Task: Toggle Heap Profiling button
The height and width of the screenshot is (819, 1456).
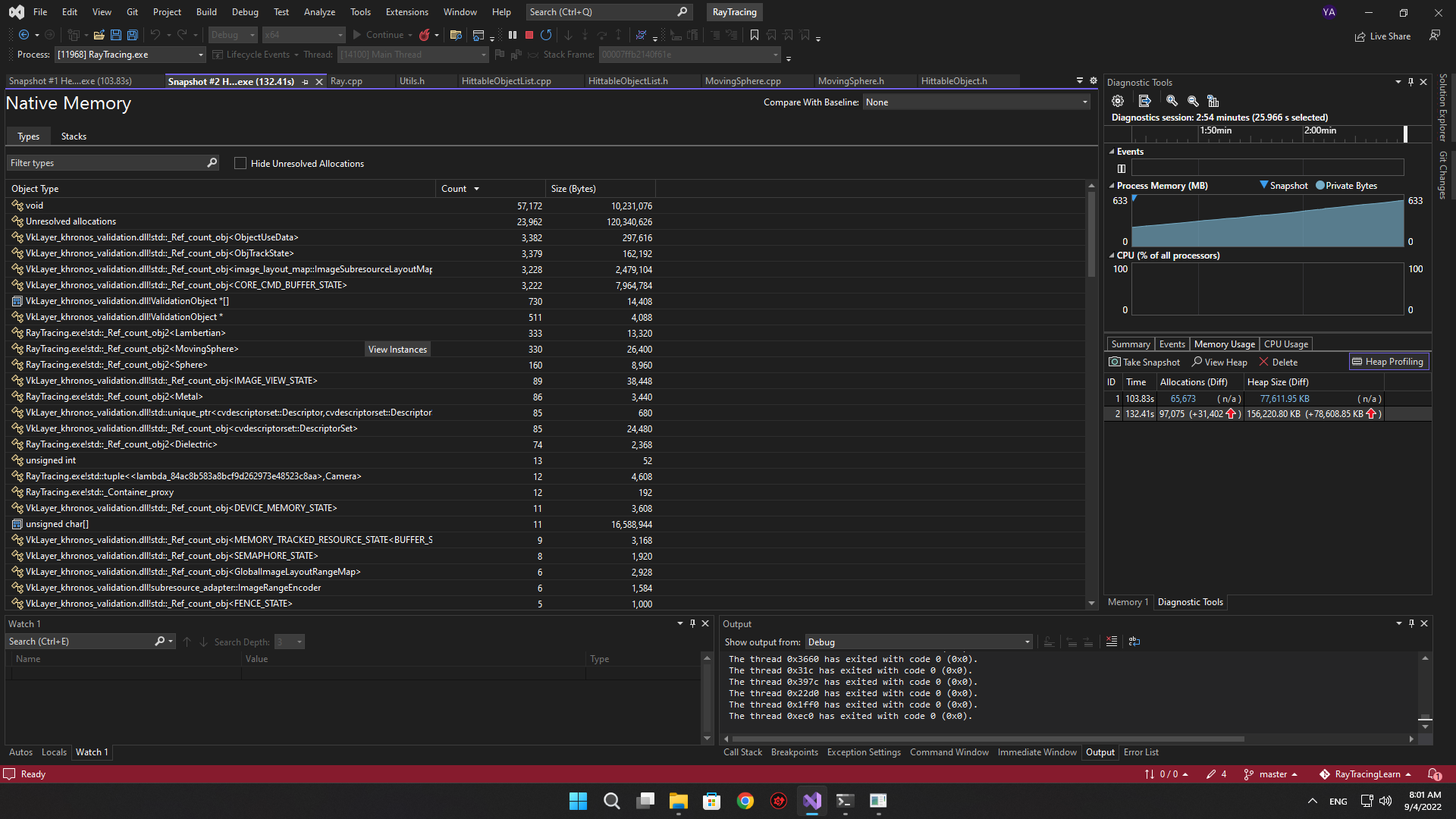Action: [x=1389, y=362]
